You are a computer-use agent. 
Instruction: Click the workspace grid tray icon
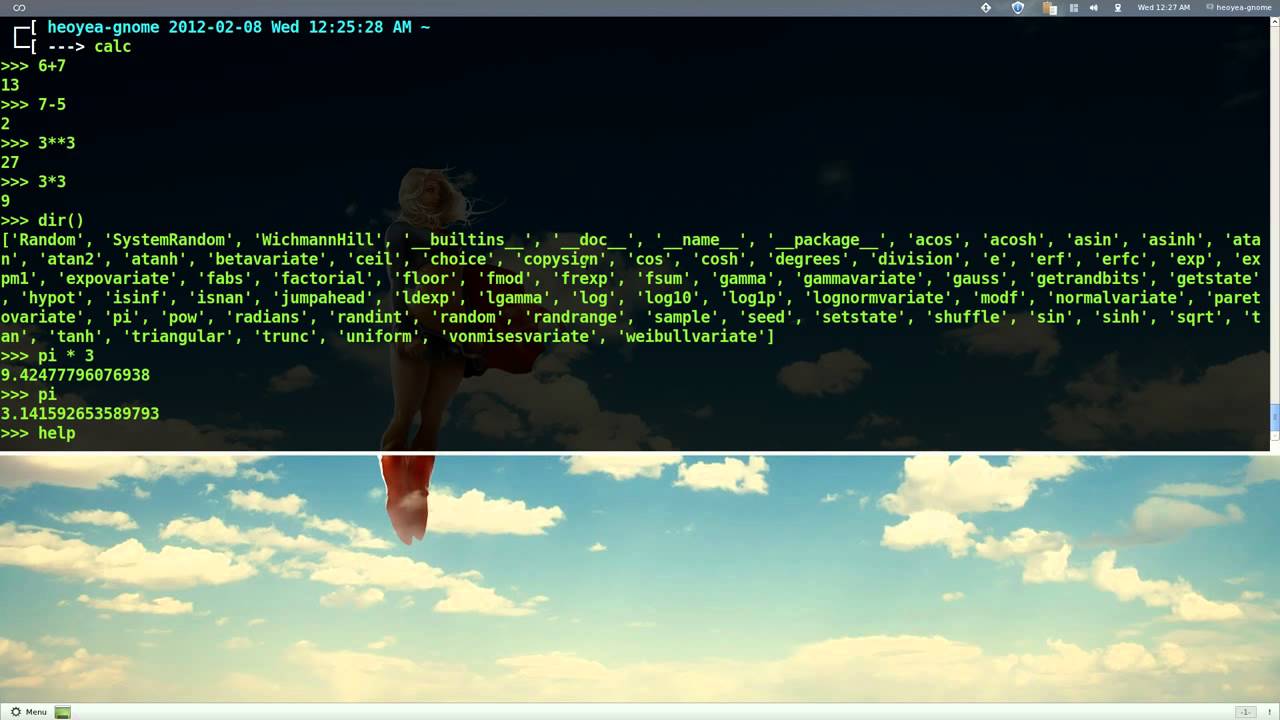click(1073, 8)
